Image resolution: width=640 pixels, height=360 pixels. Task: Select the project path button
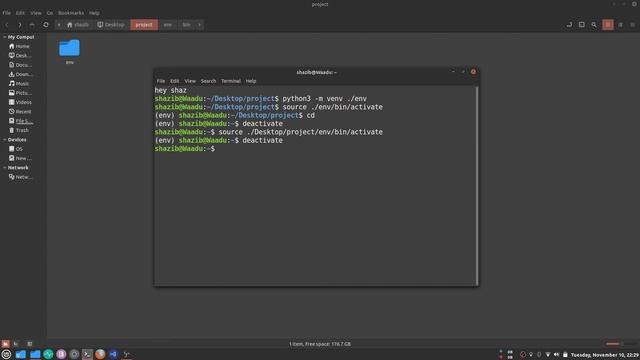pos(144,25)
